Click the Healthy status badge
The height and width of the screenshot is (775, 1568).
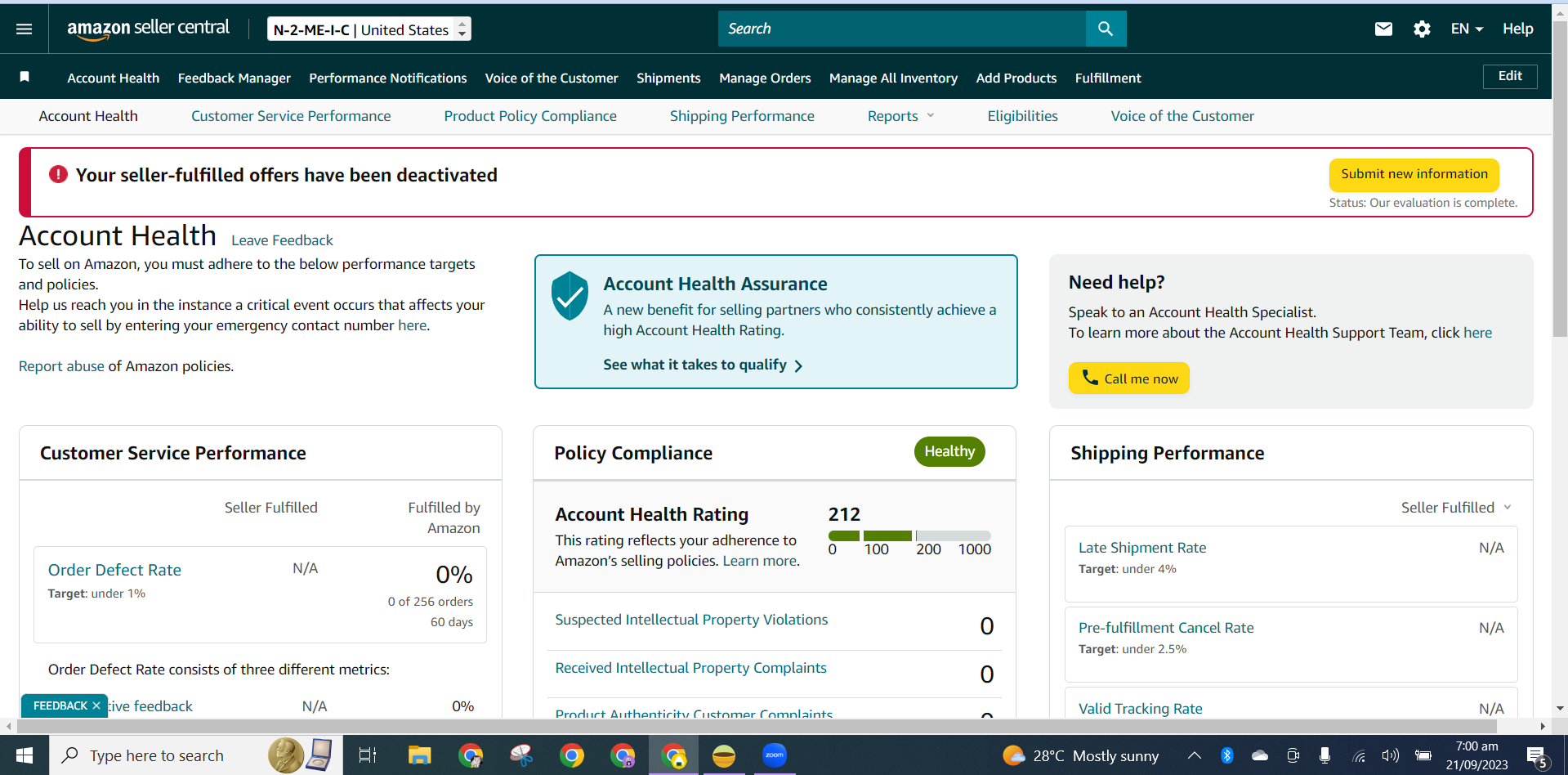(949, 451)
